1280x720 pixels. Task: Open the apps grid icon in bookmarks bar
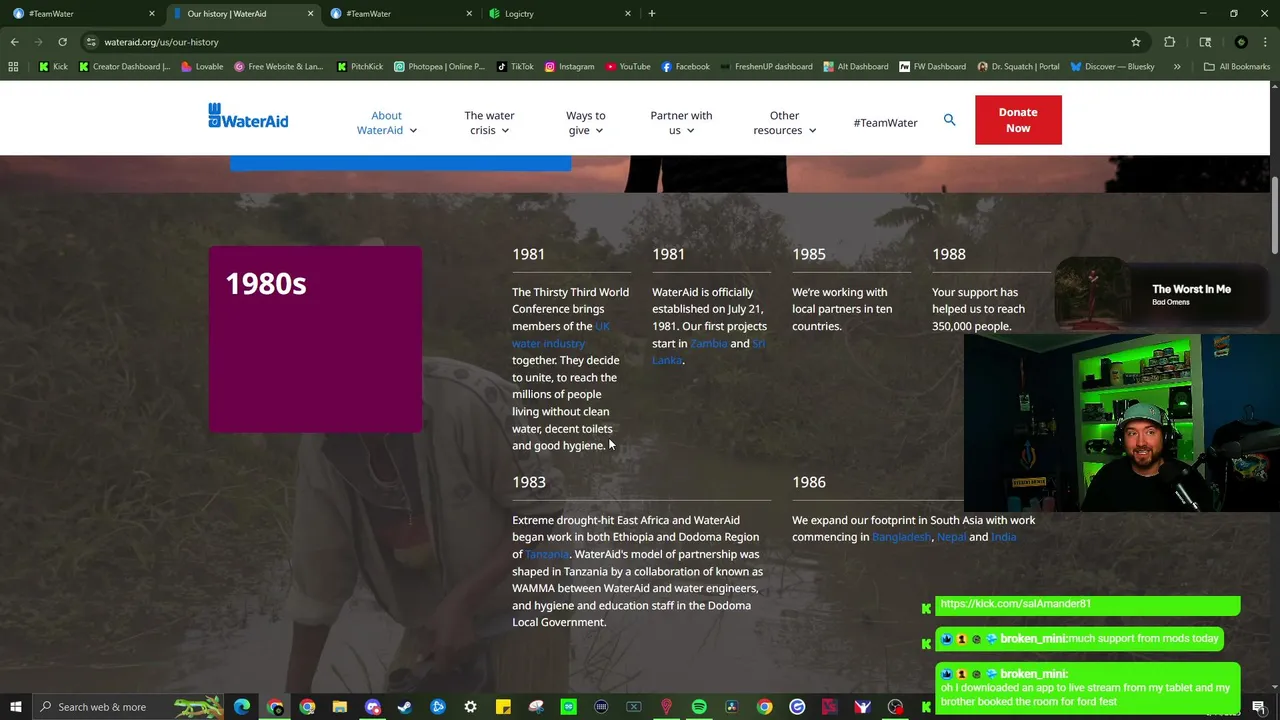pyautogui.click(x=13, y=67)
